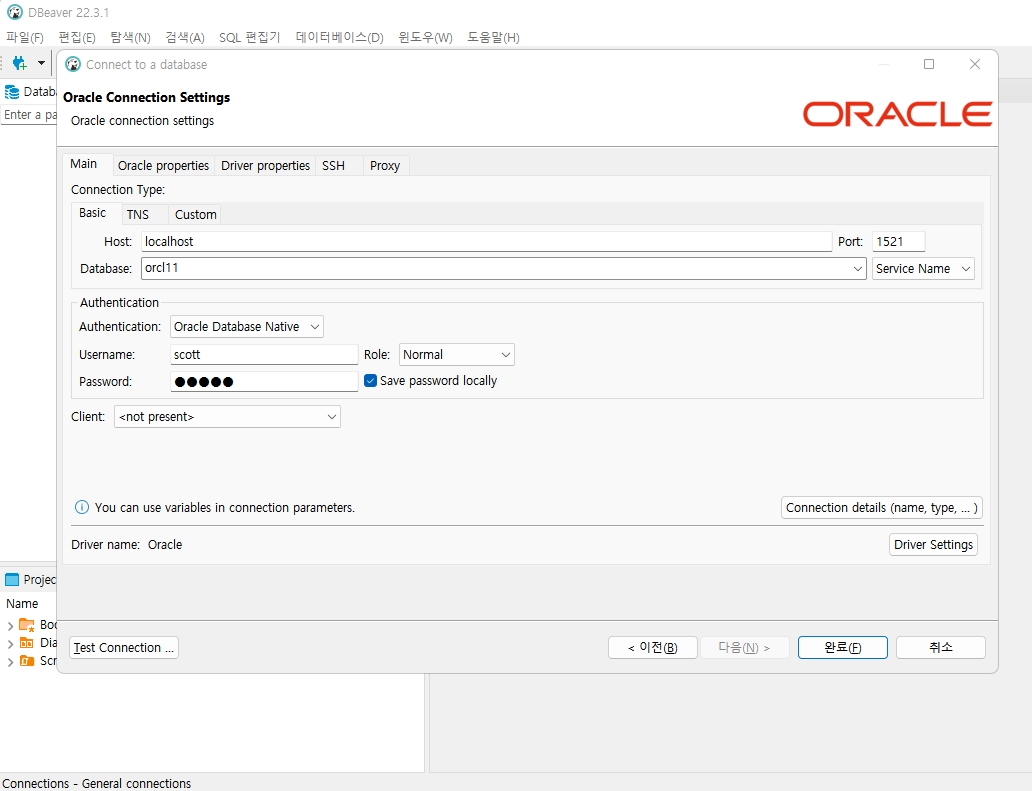
Task: Click the info icon beside variables hint
Action: coord(82,507)
